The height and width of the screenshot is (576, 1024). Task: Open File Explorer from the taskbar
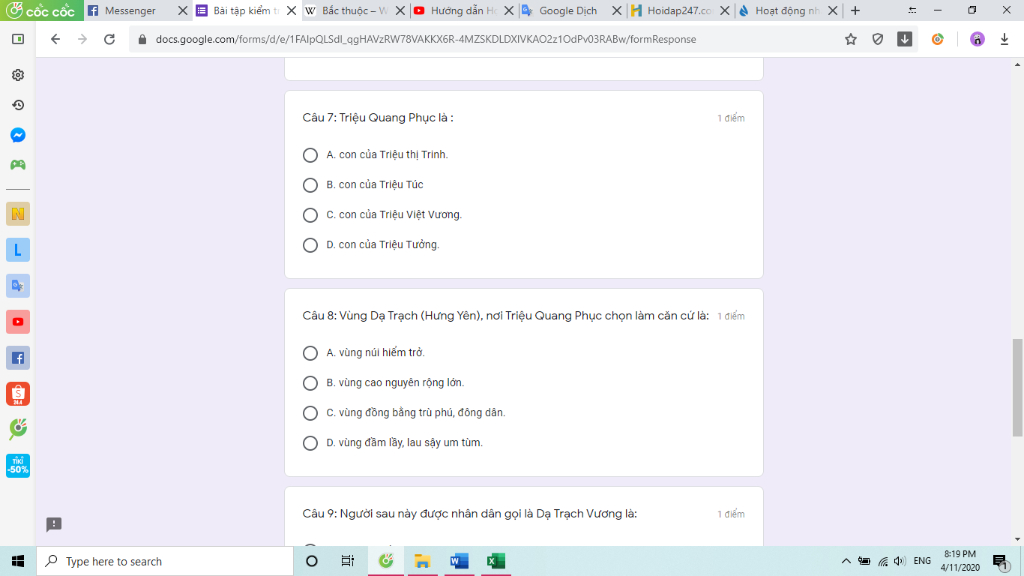pos(423,561)
